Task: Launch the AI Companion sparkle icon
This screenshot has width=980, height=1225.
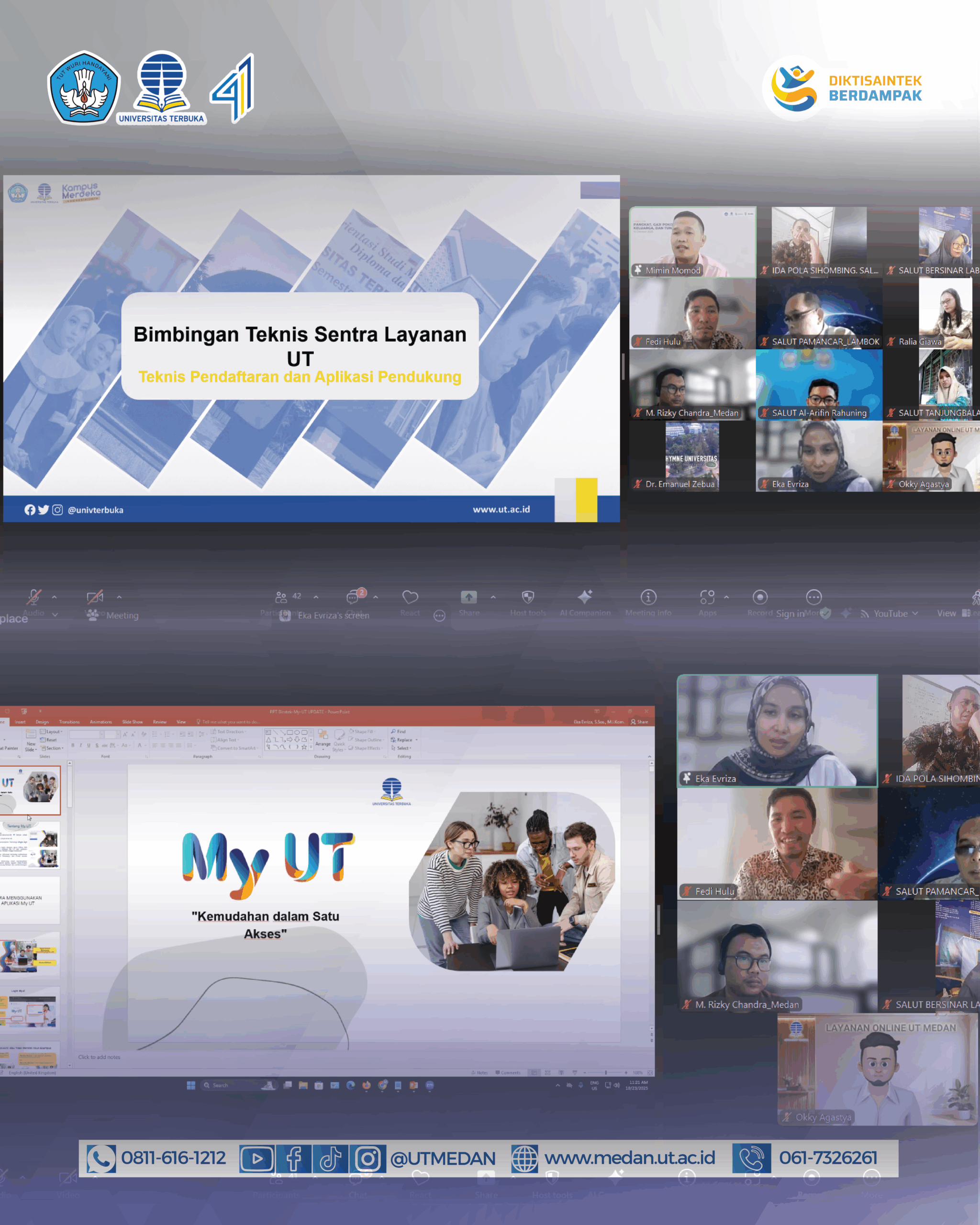Action: click(x=585, y=597)
